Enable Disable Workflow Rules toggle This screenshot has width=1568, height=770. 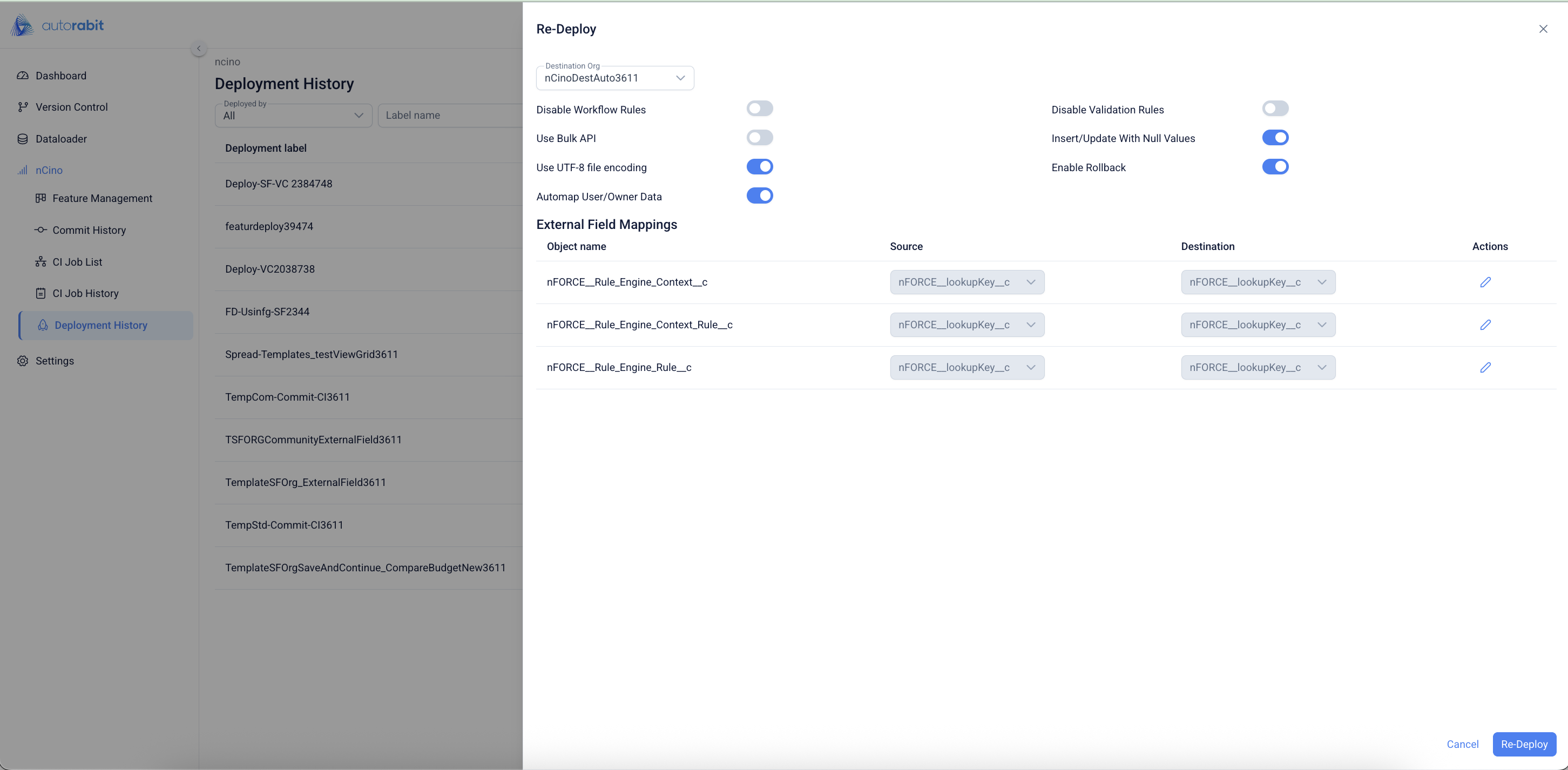click(x=759, y=109)
